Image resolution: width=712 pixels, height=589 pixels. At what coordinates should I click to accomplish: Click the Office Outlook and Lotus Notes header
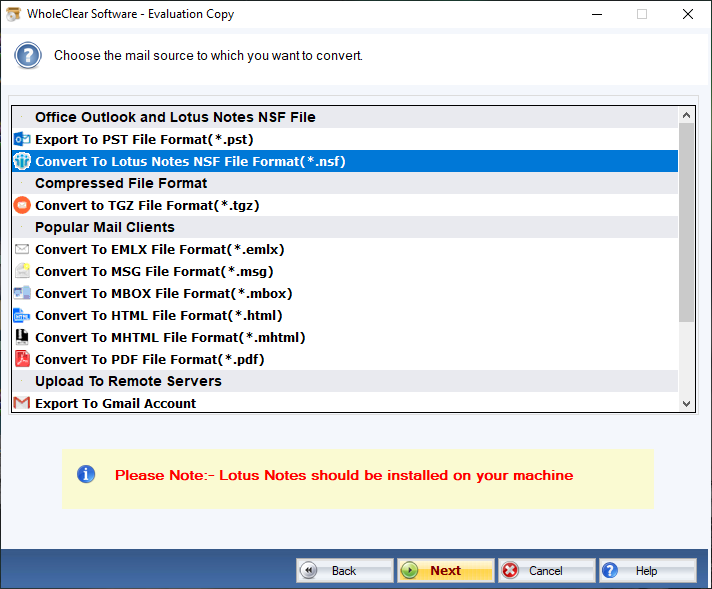[x=345, y=117]
